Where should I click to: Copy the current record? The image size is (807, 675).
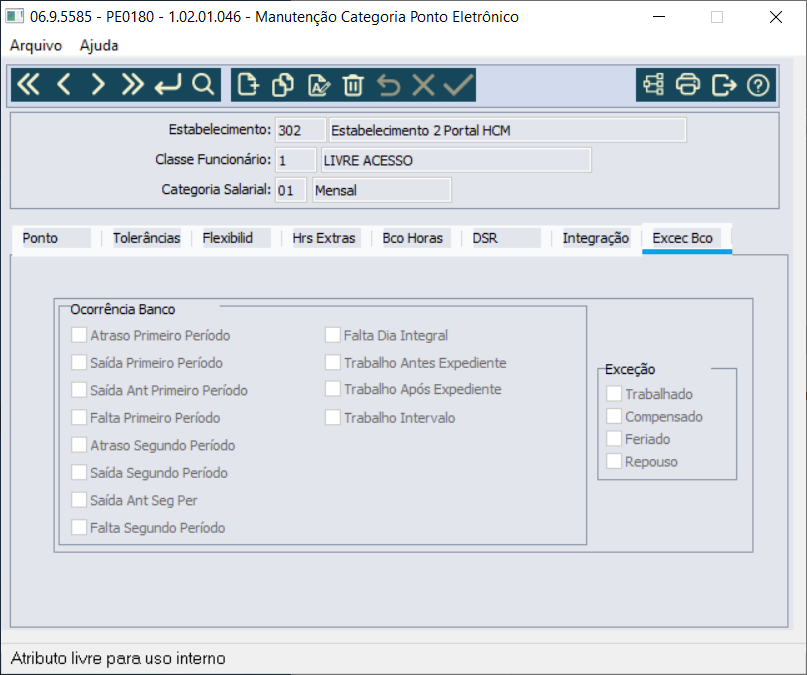tap(283, 84)
